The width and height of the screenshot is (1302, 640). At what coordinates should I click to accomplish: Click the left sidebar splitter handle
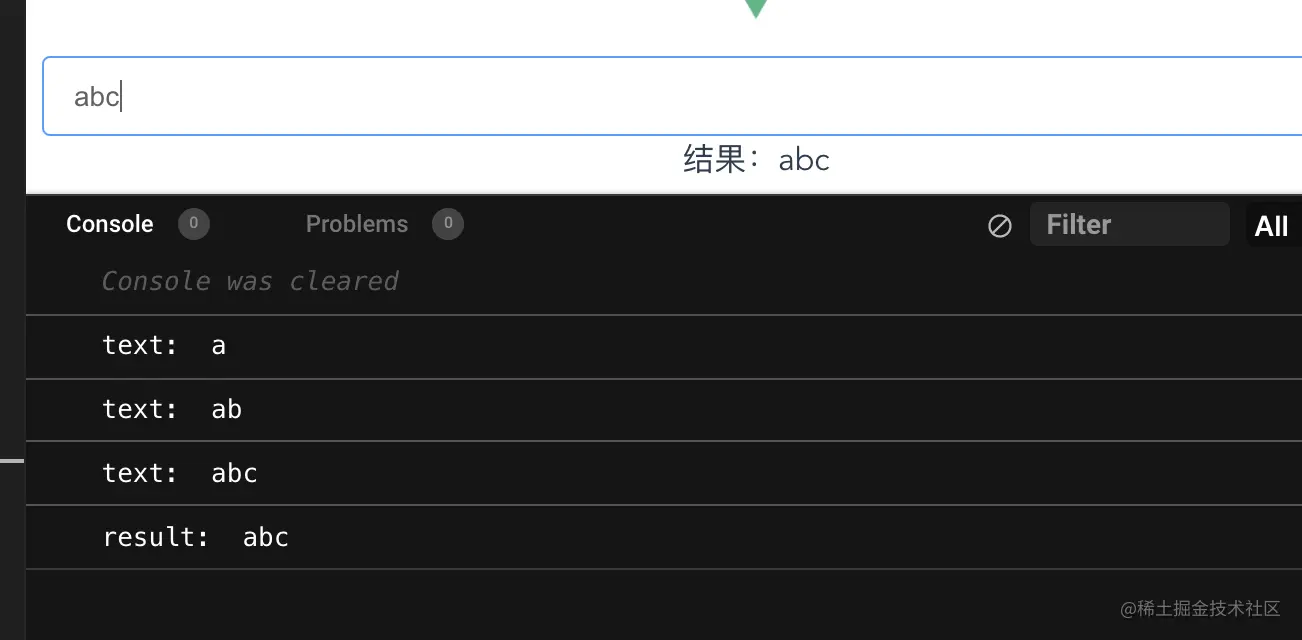point(12,461)
